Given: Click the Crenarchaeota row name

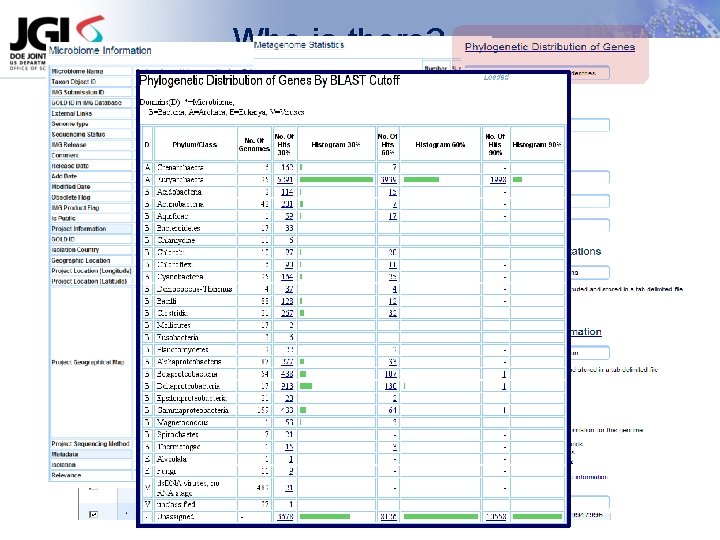Looking at the screenshot, I should pos(180,168).
